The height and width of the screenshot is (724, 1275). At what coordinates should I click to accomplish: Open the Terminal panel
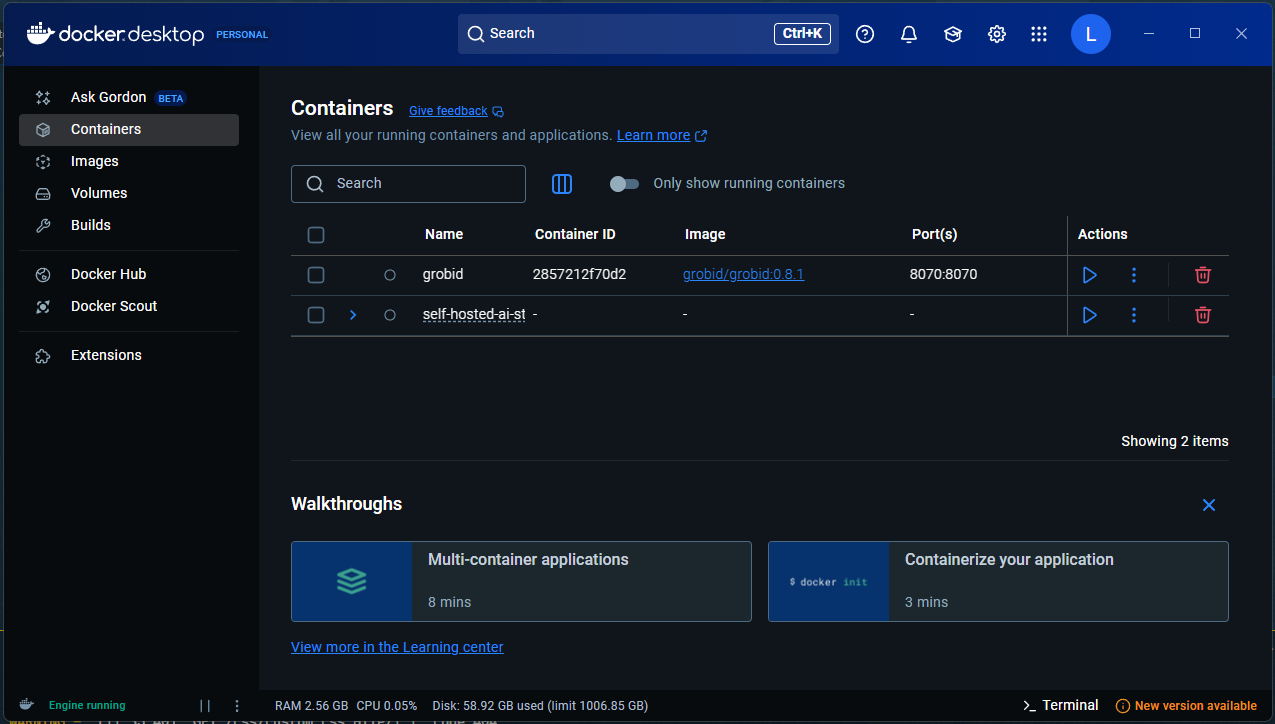coord(1060,705)
